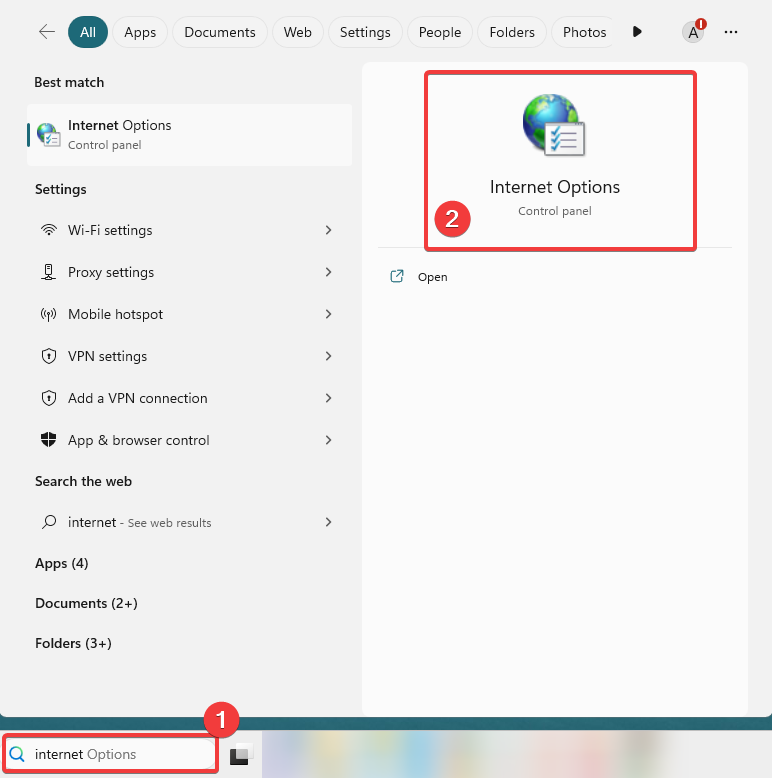Open Mobile hotspot result
This screenshot has height=778, width=772.
click(x=190, y=314)
